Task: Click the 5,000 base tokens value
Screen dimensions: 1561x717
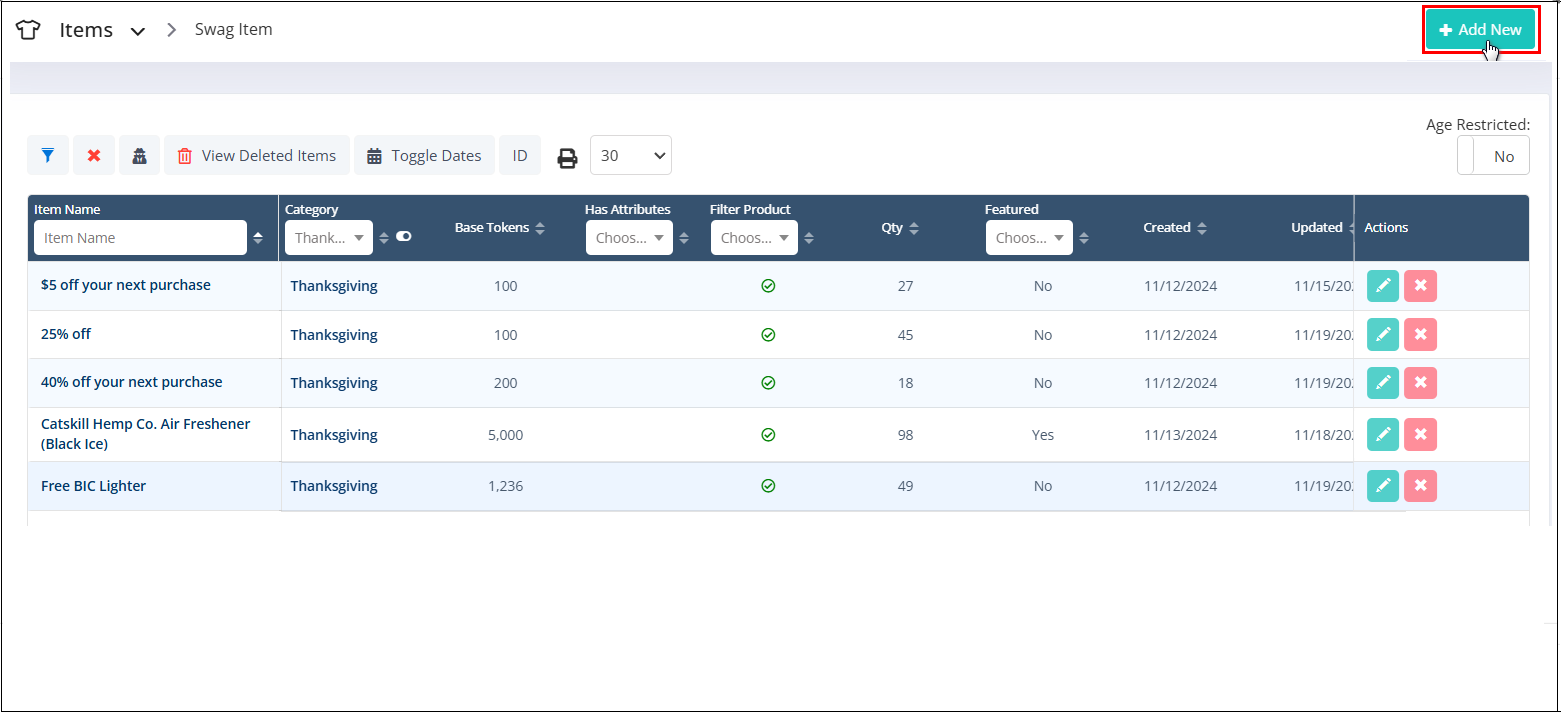Action: [506, 435]
